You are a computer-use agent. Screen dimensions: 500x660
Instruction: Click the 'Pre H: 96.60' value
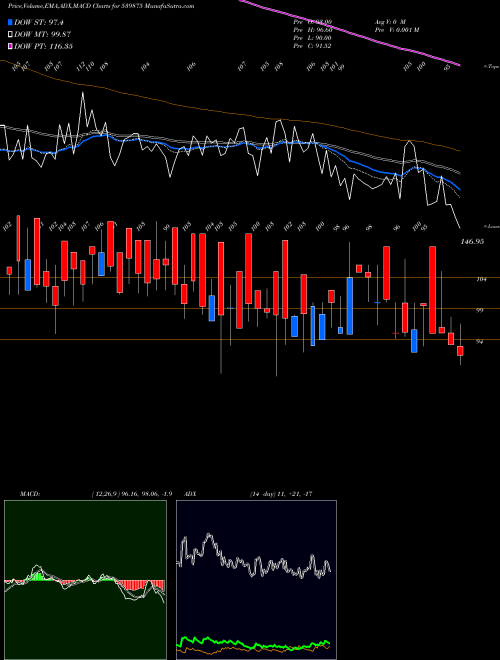[x=313, y=30]
